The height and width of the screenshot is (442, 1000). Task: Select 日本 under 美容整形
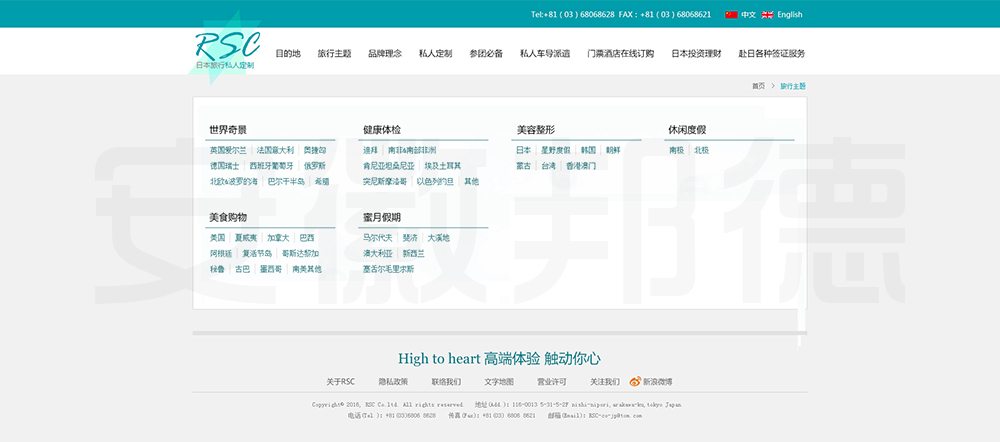click(x=523, y=150)
